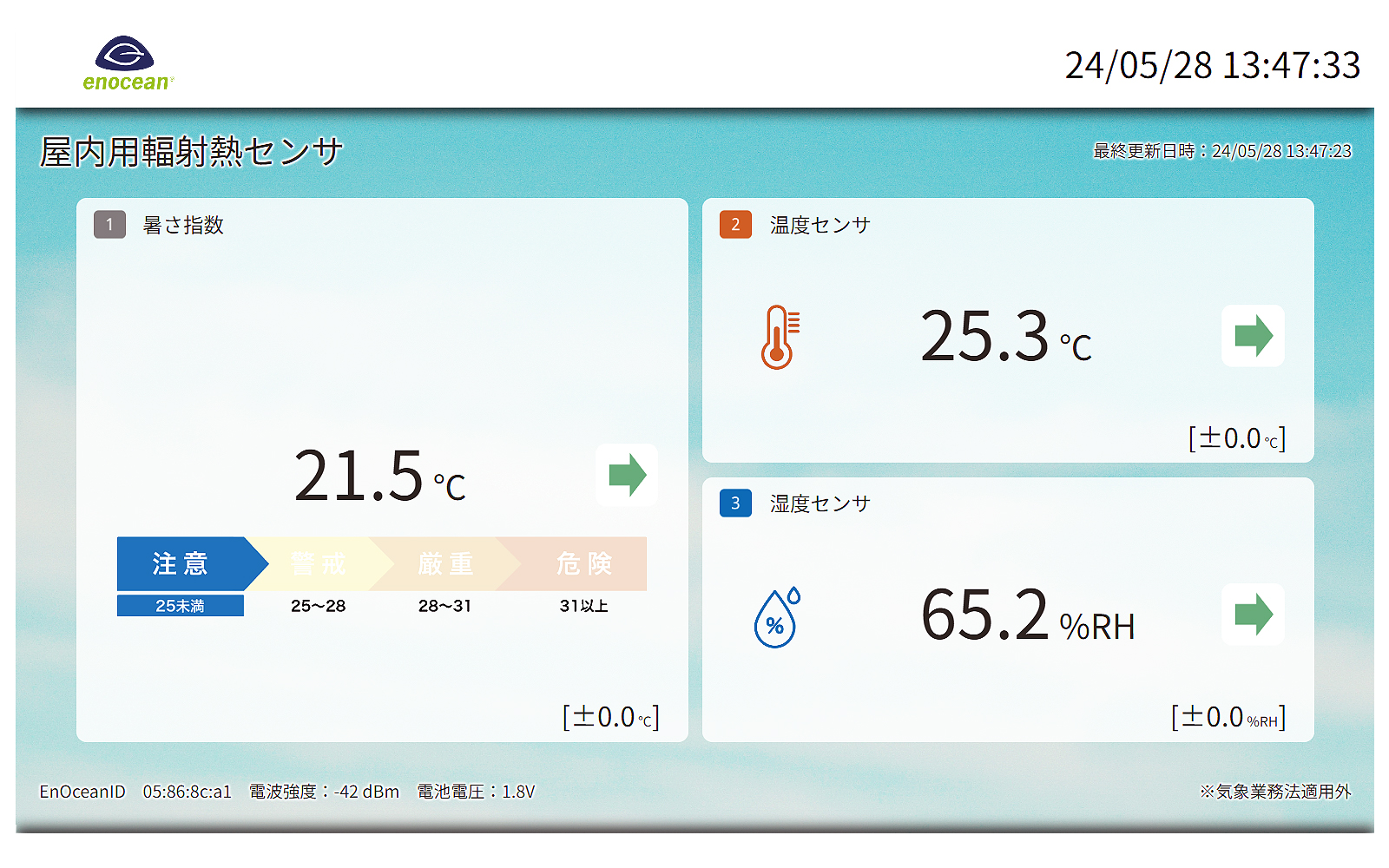Select the 厳重 level segment
1389x868 pixels.
coord(445,564)
